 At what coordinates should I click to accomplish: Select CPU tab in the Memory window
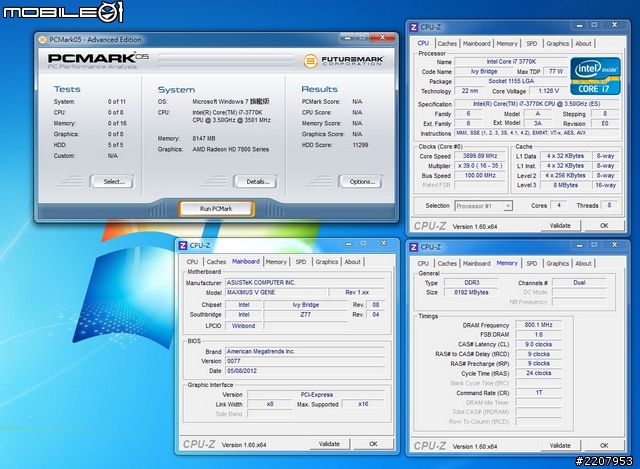[423, 264]
